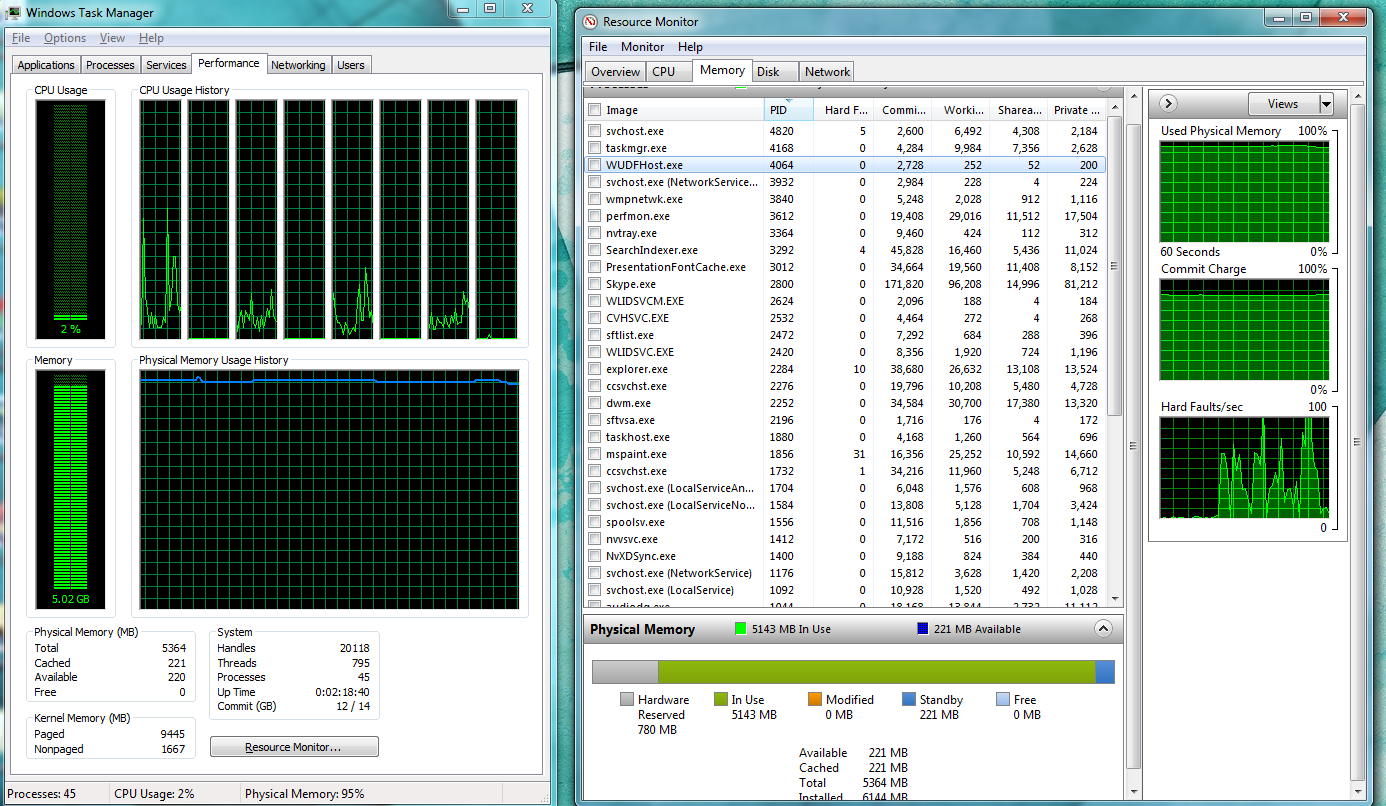
Task: Check the perfmon.exe checkbox
Action: tap(595, 216)
